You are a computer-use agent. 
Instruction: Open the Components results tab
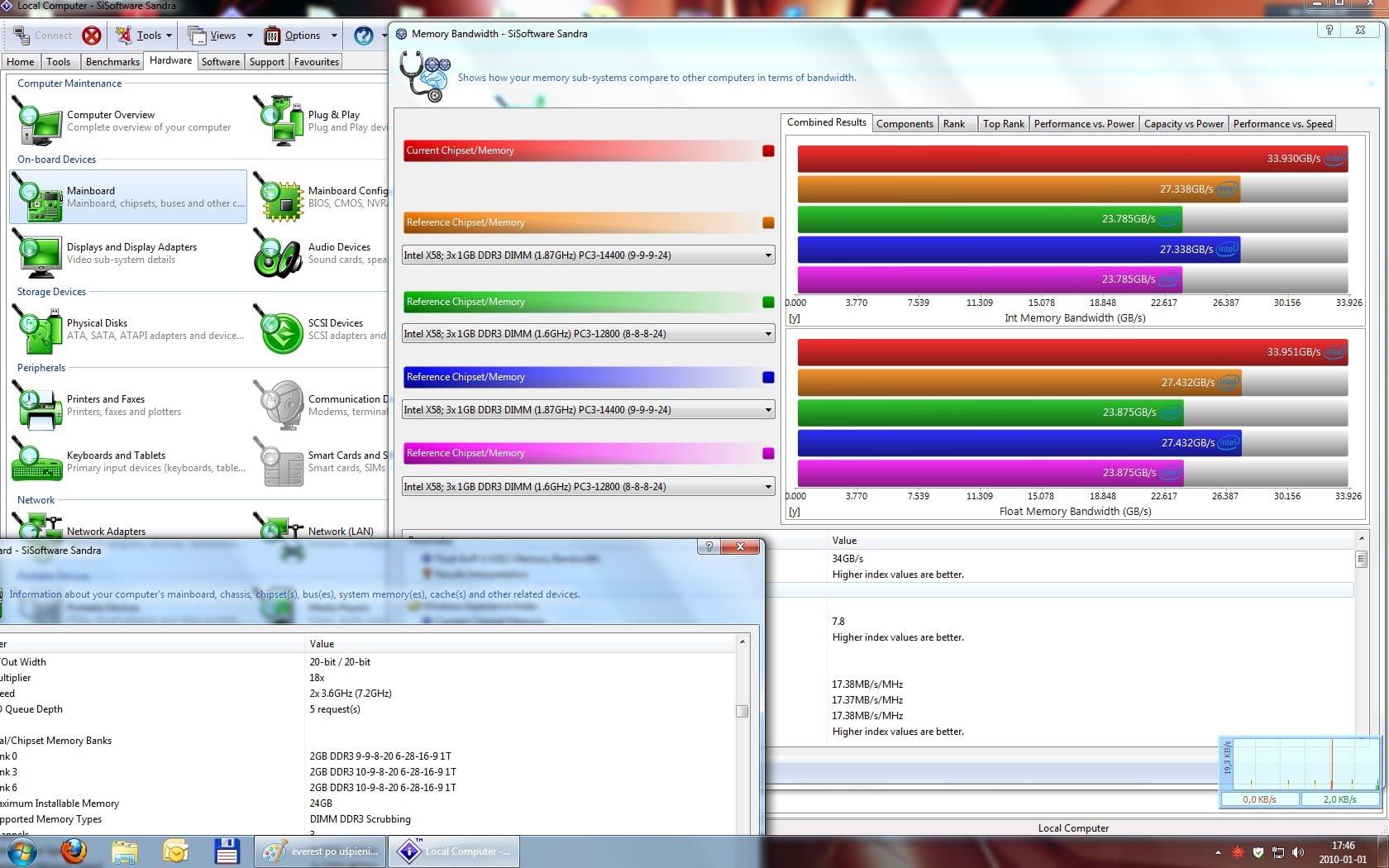point(905,124)
